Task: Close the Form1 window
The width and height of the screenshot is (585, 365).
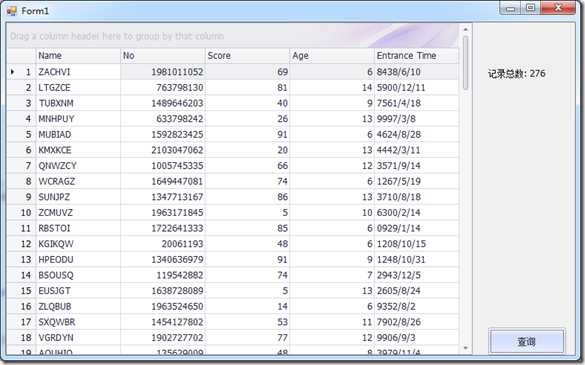Action: click(558, 8)
